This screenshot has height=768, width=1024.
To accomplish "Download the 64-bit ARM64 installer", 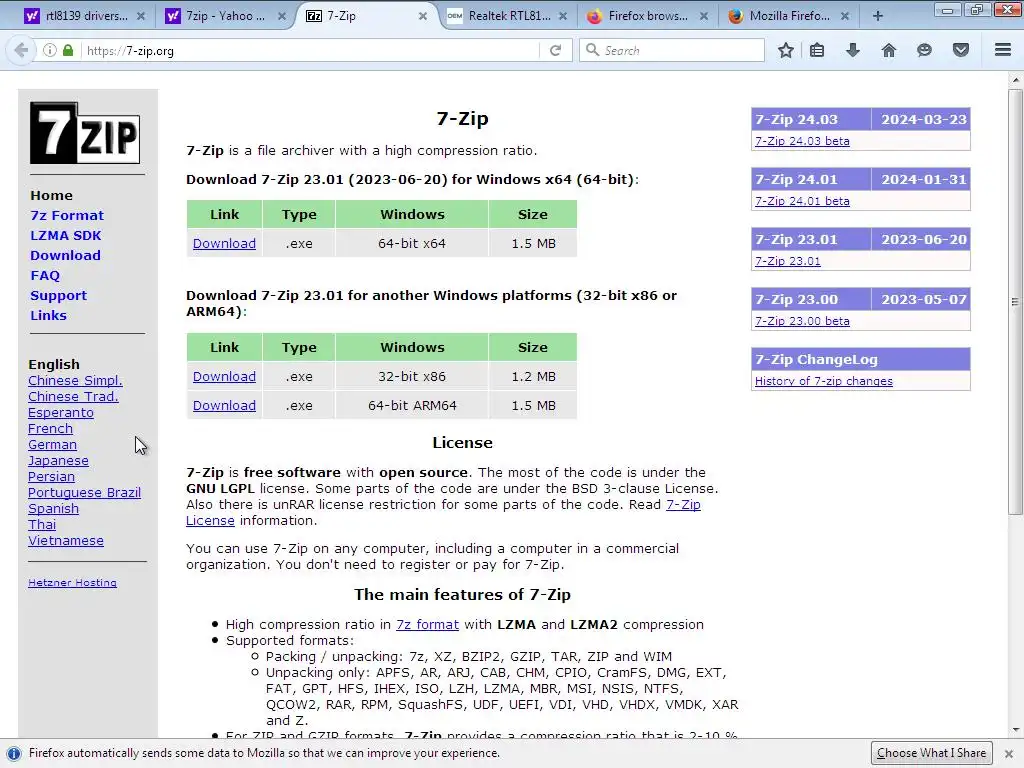I will [224, 406].
